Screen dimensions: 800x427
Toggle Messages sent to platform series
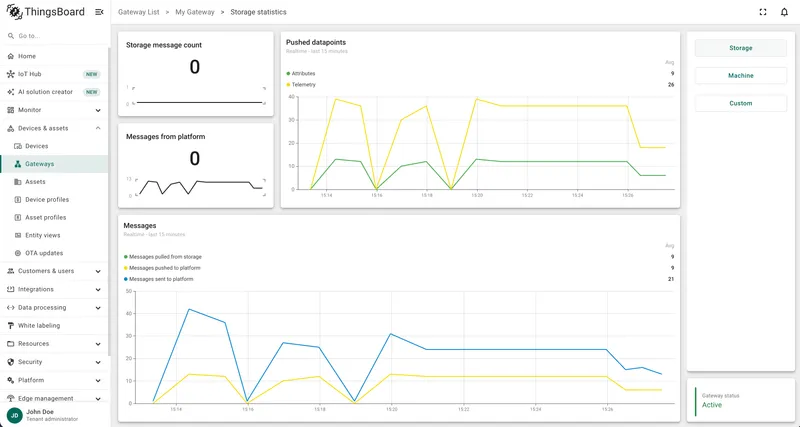pos(159,279)
